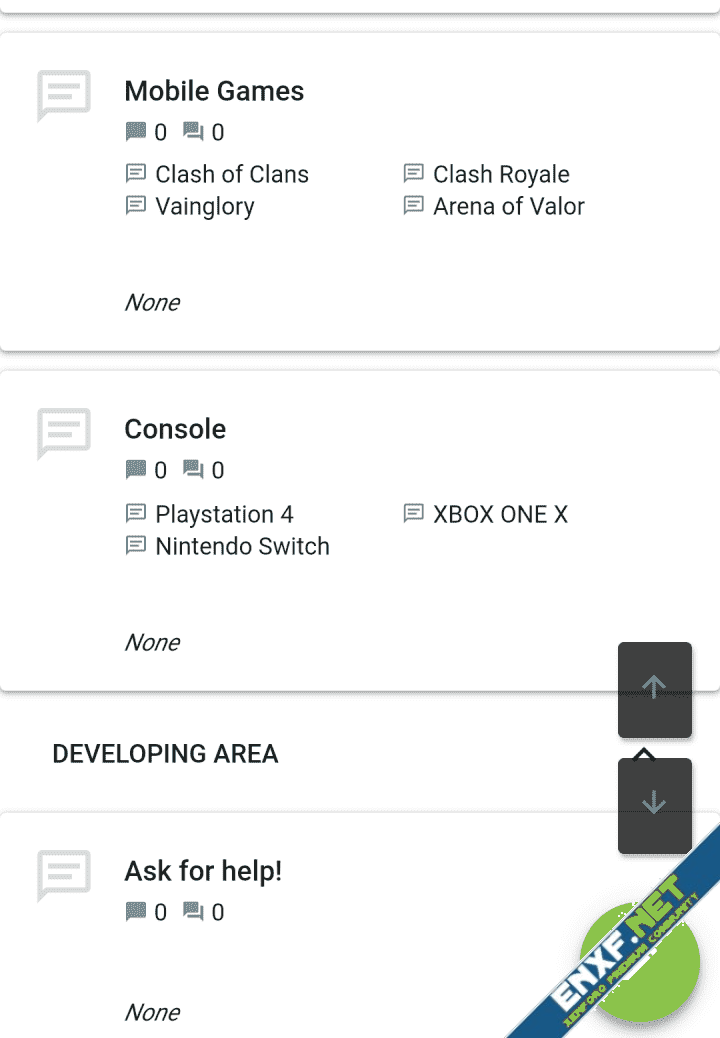This screenshot has width=720, height=1038.
Task: Click the Console messages count icon
Action: point(194,470)
